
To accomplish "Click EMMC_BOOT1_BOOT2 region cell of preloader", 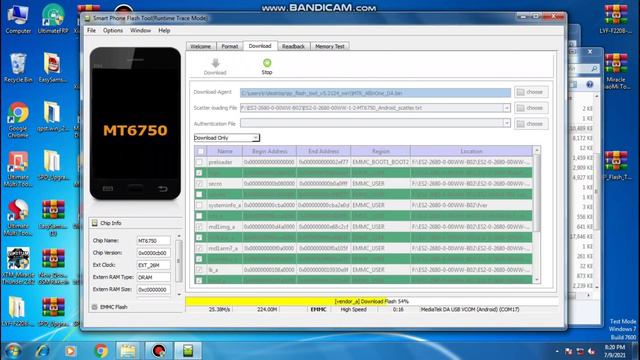I will 380,162.
